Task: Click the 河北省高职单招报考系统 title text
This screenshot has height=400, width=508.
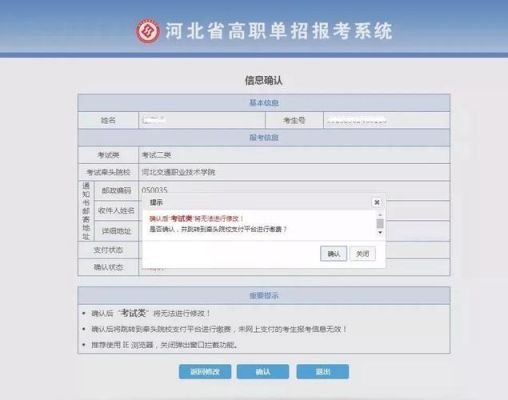Action: click(x=279, y=31)
